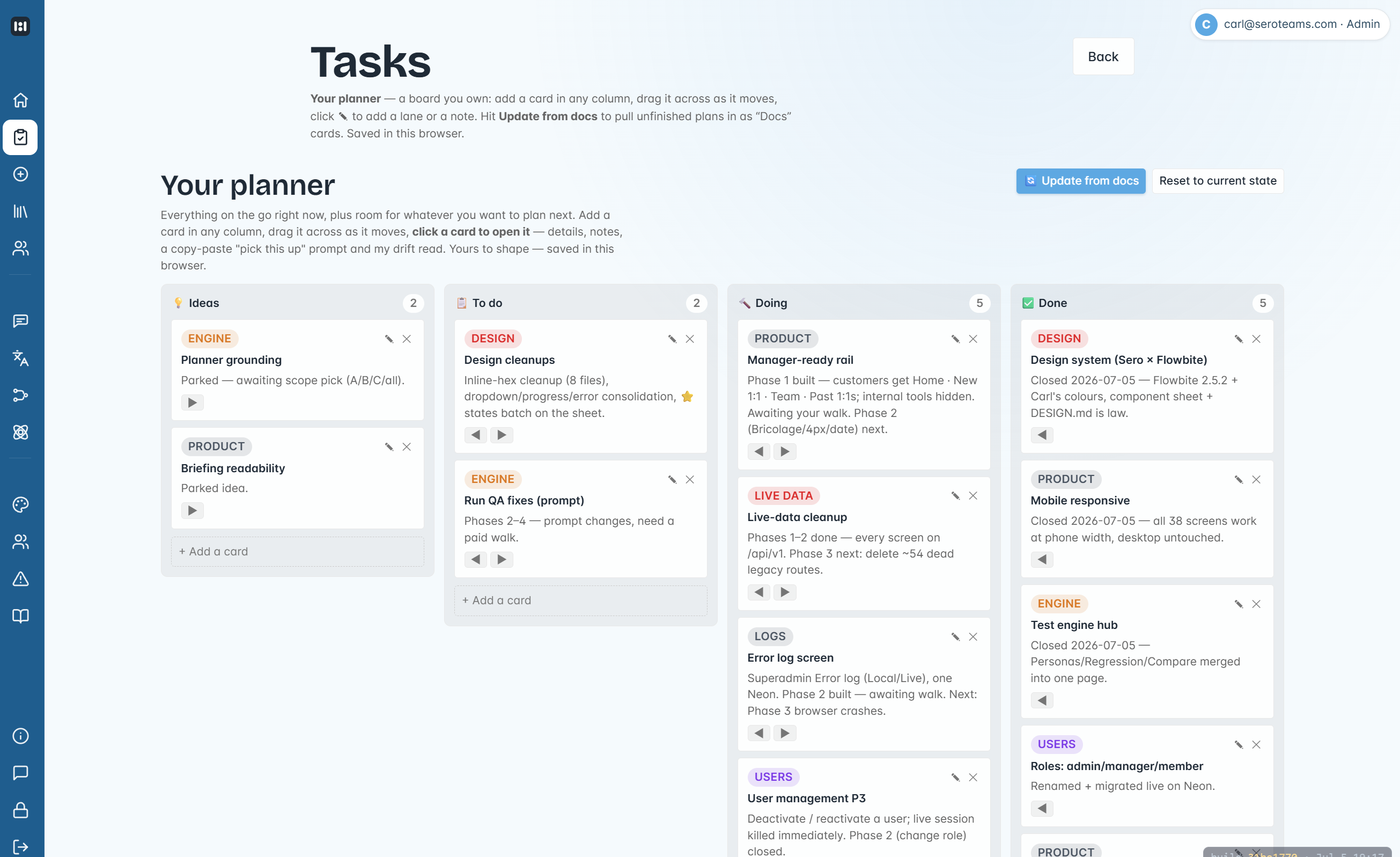Screen dimensions: 1400x857
Task: Open the library books icon in sidebar
Action: pyautogui.click(x=20, y=211)
